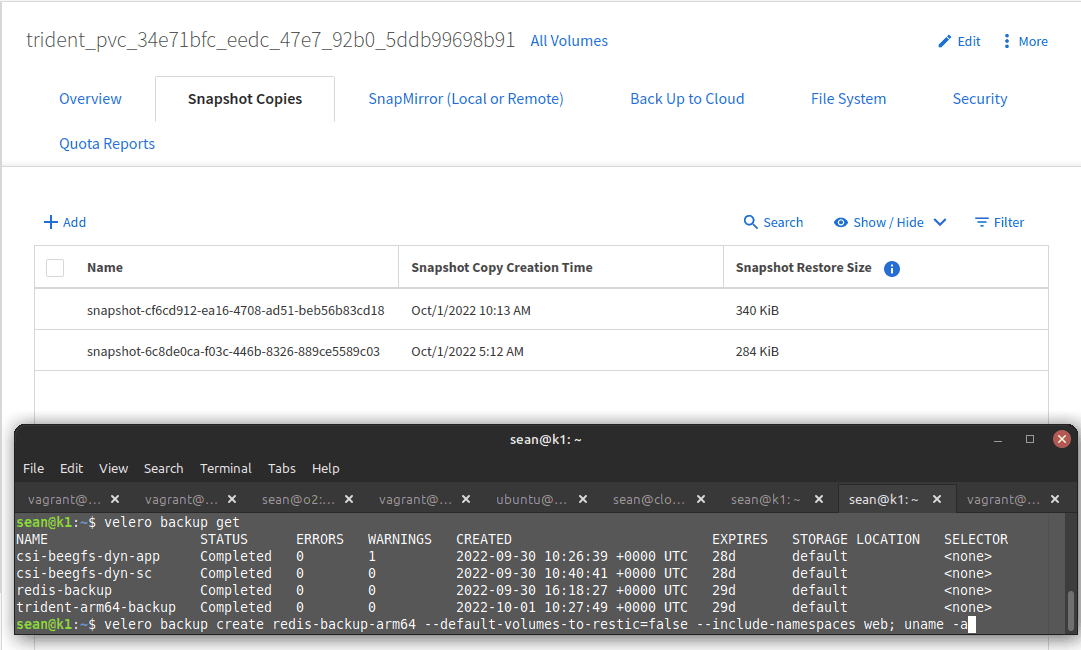Close the active sean@k1 terminal tab
Screen dimensions: 1081x650
pyautogui.click(x=937, y=499)
